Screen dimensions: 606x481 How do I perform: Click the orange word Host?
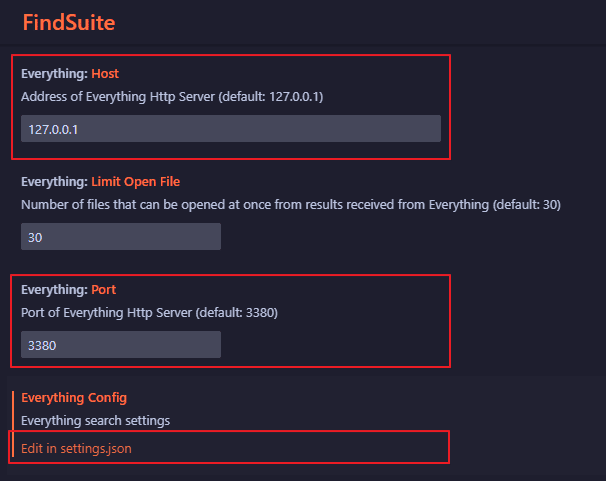(105, 74)
